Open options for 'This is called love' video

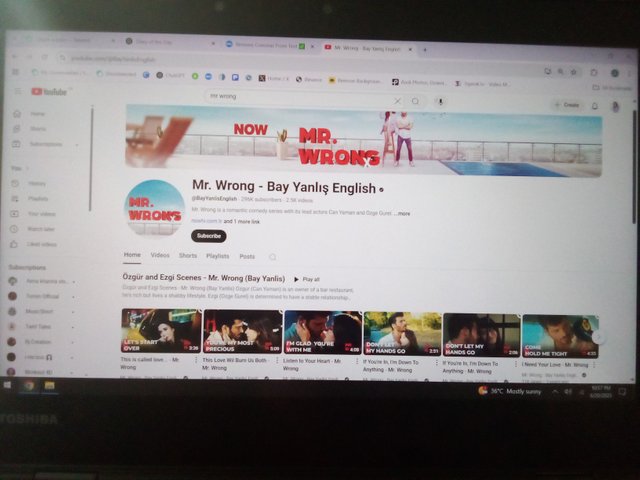tap(196, 360)
